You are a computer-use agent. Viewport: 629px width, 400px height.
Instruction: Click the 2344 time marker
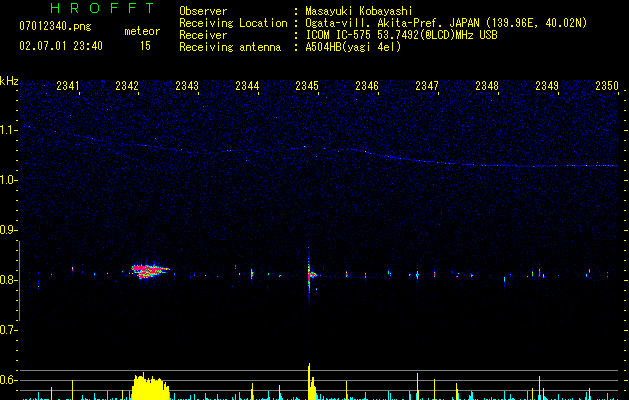(247, 86)
